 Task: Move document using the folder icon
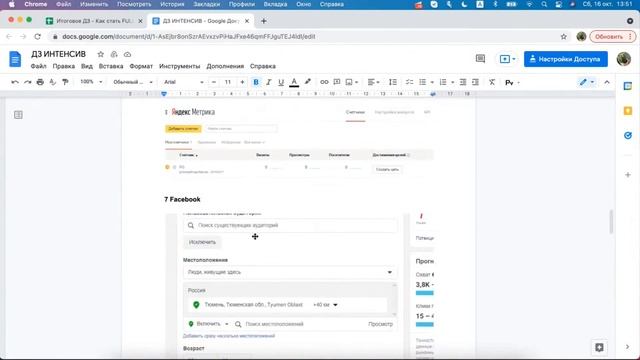(114, 54)
